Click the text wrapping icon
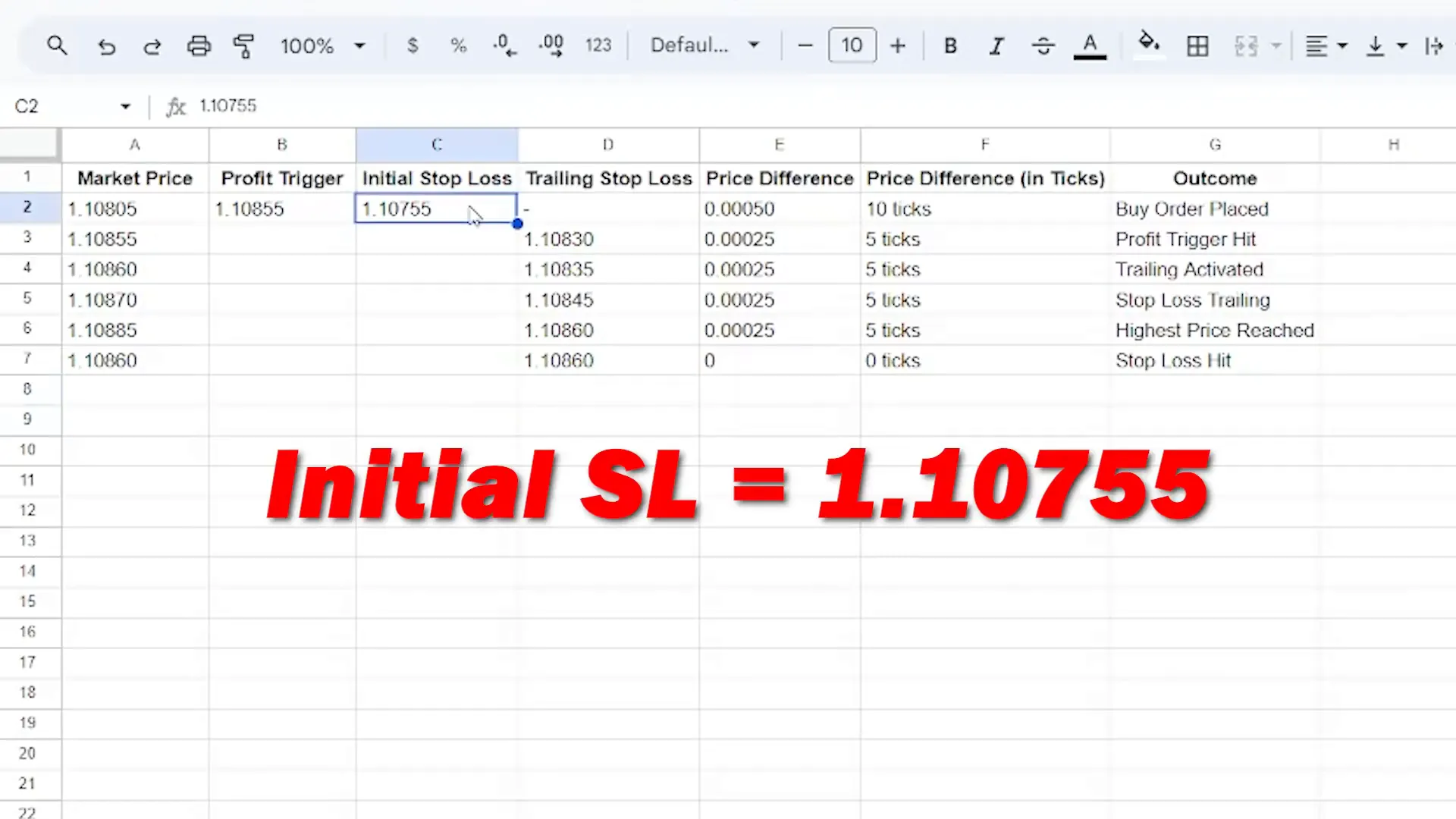1456x819 pixels. (x=1434, y=46)
